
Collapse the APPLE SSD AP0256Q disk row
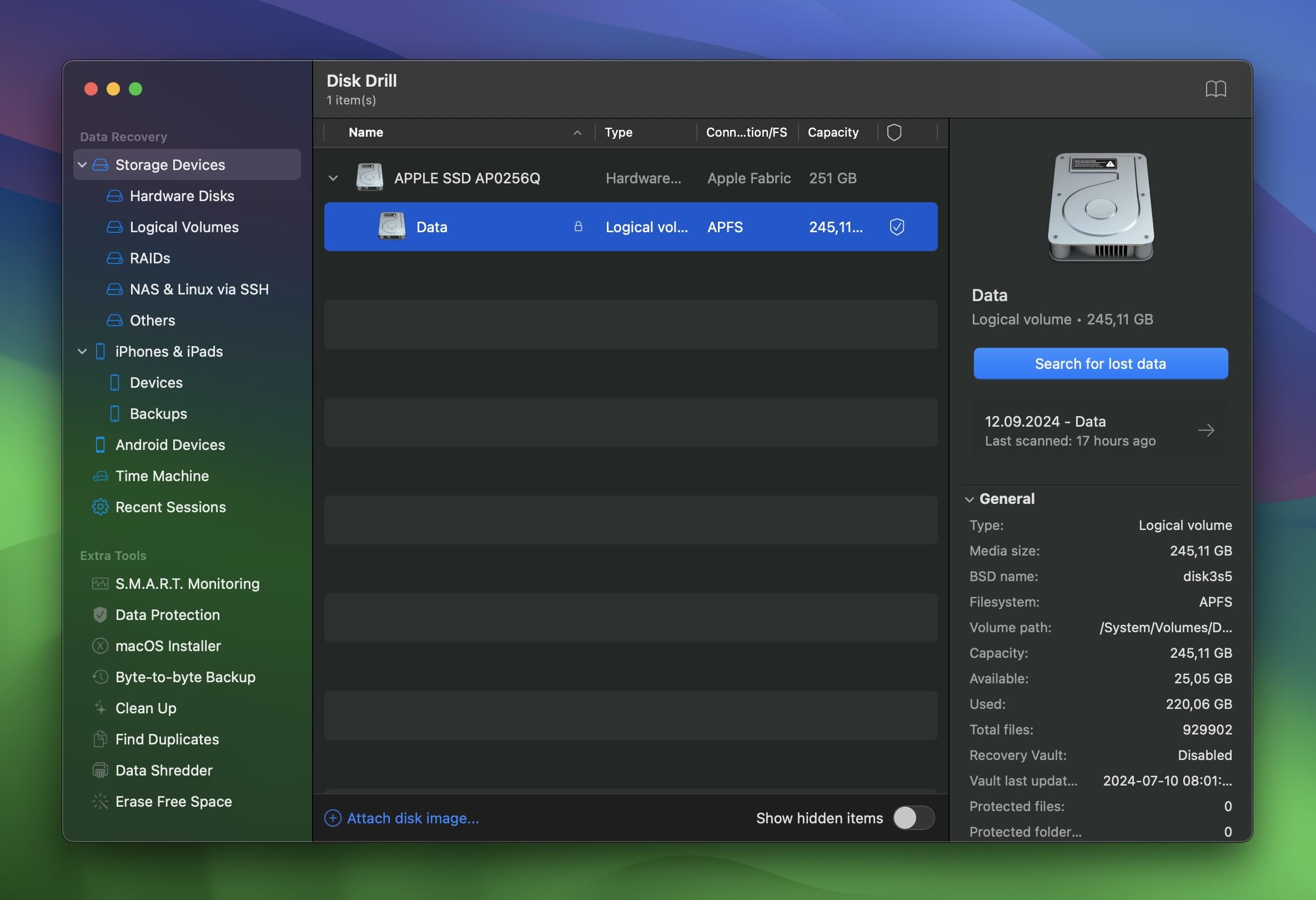334,178
